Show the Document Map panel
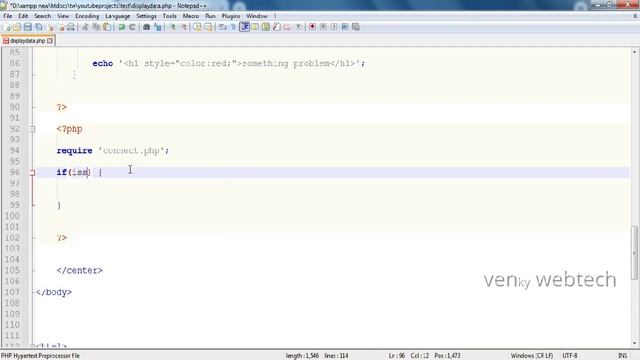Viewport: 640px width, 360px height. pyautogui.click(x=266, y=27)
